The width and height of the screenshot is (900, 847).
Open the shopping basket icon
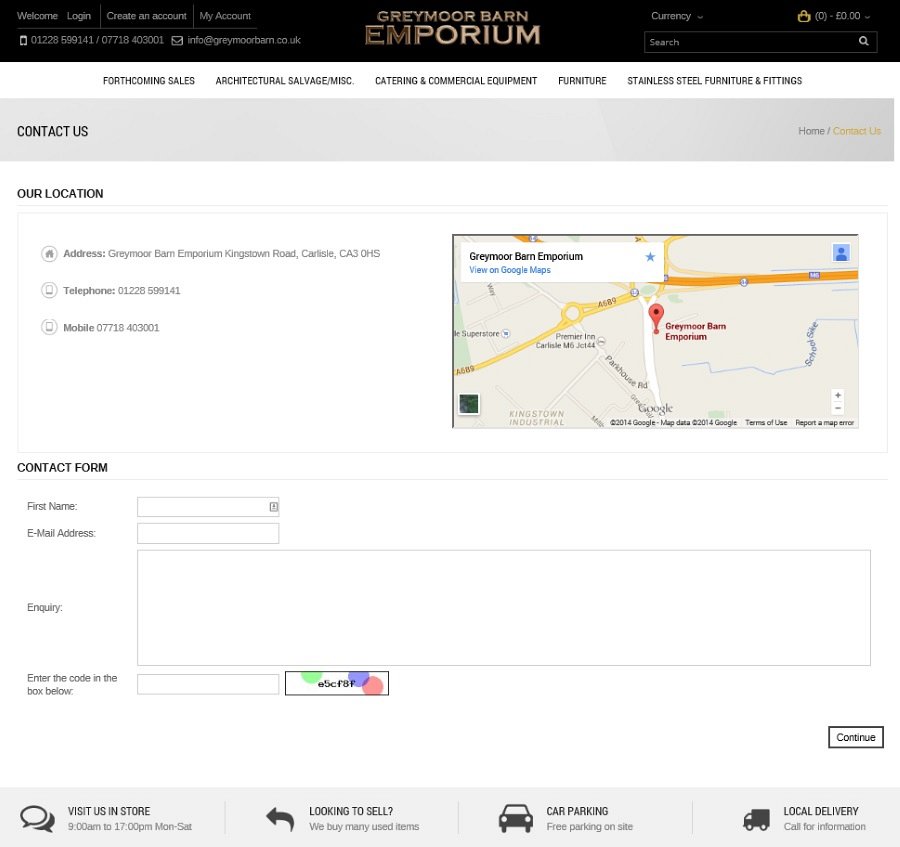coord(804,16)
